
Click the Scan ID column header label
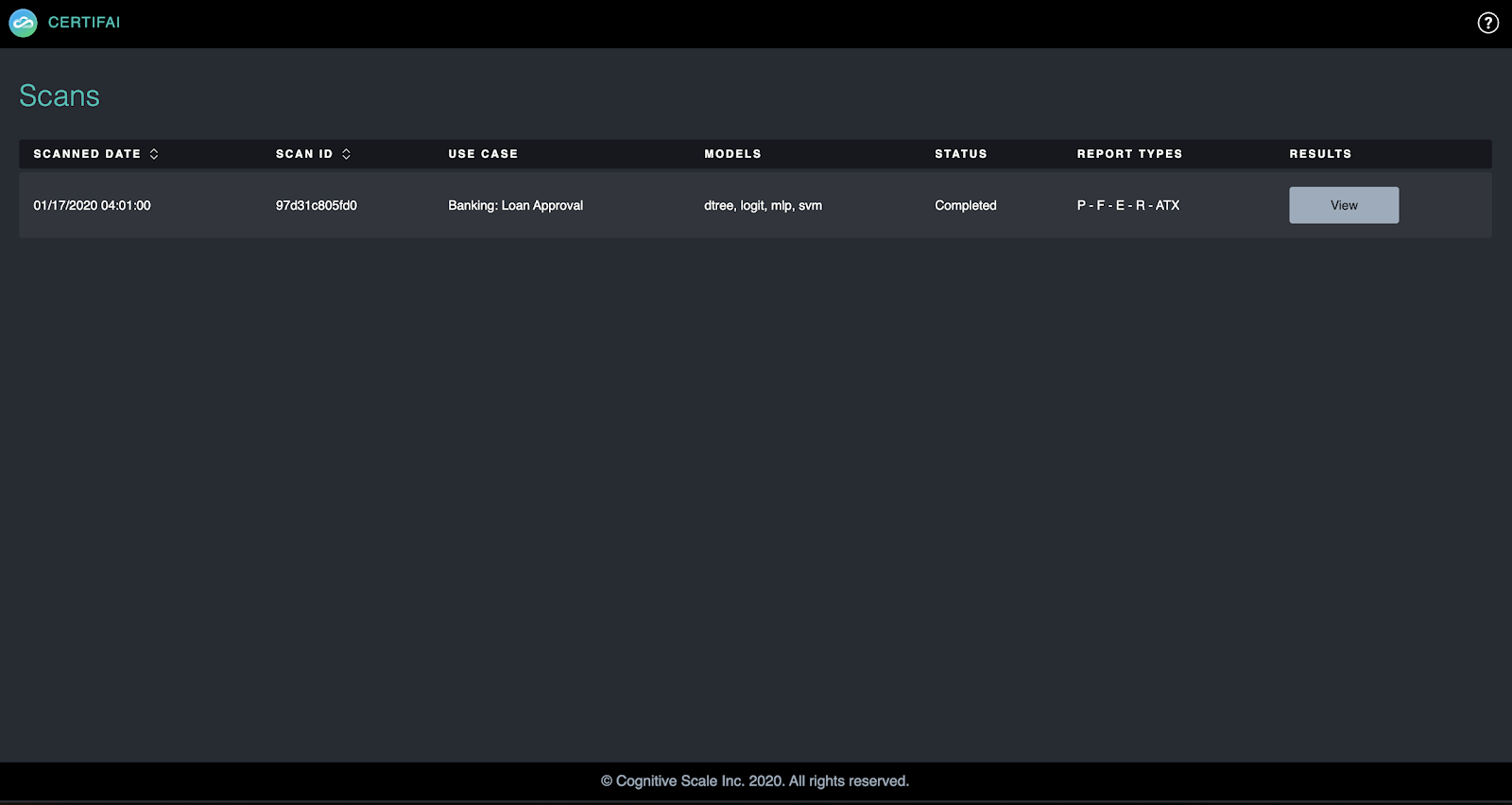[303, 154]
